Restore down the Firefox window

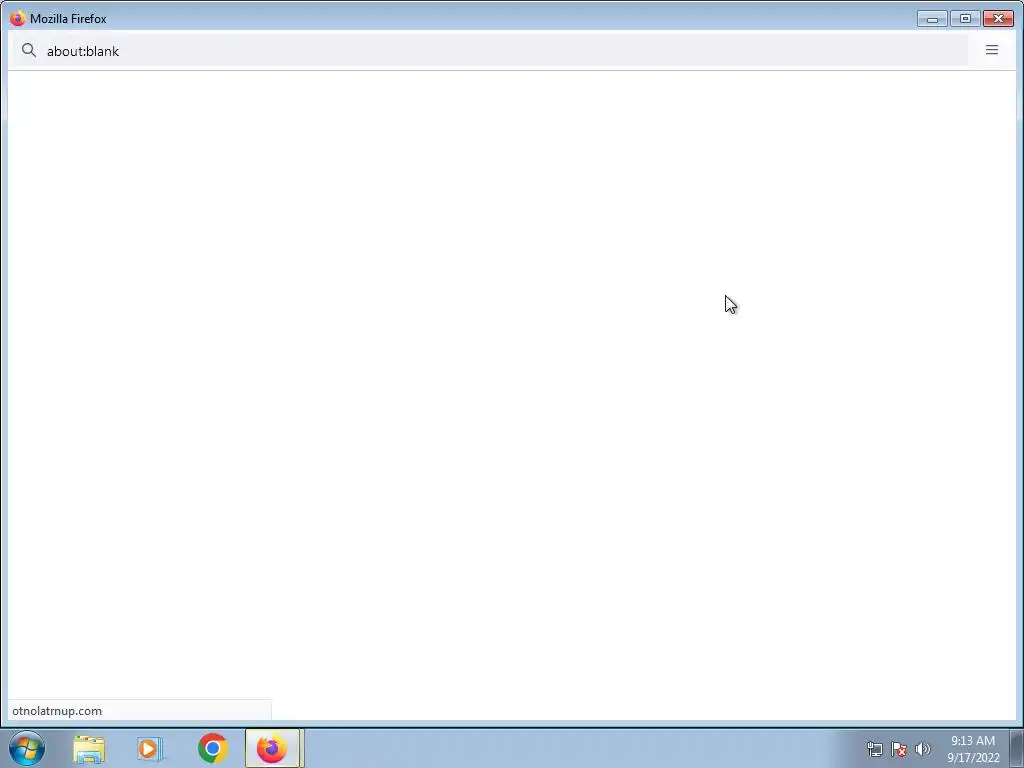coord(965,19)
